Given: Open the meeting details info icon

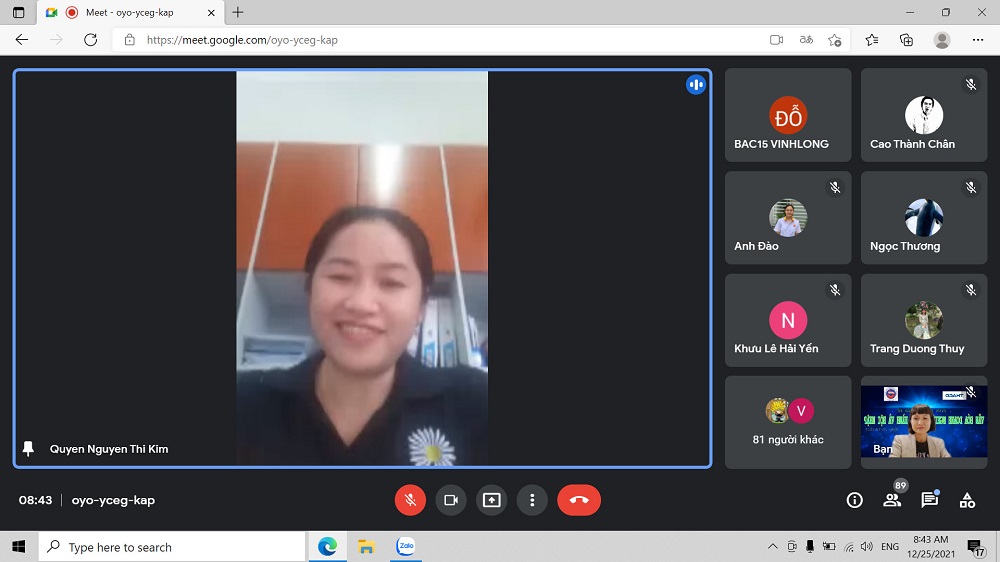Looking at the screenshot, I should [854, 500].
